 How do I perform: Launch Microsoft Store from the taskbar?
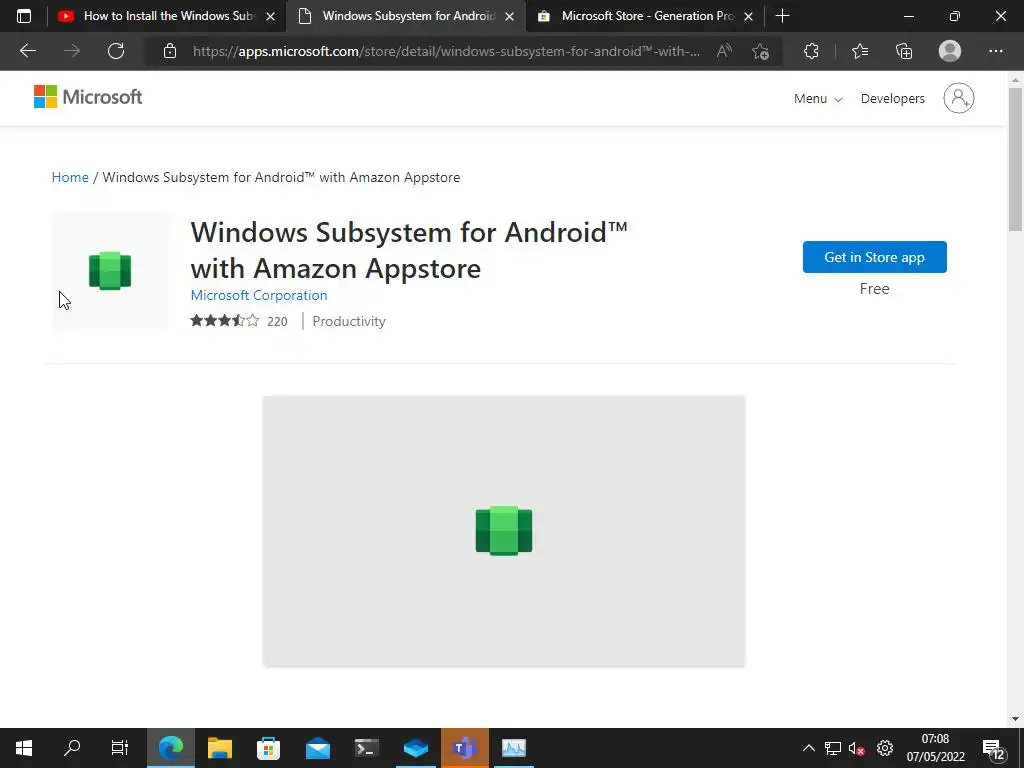(268, 748)
